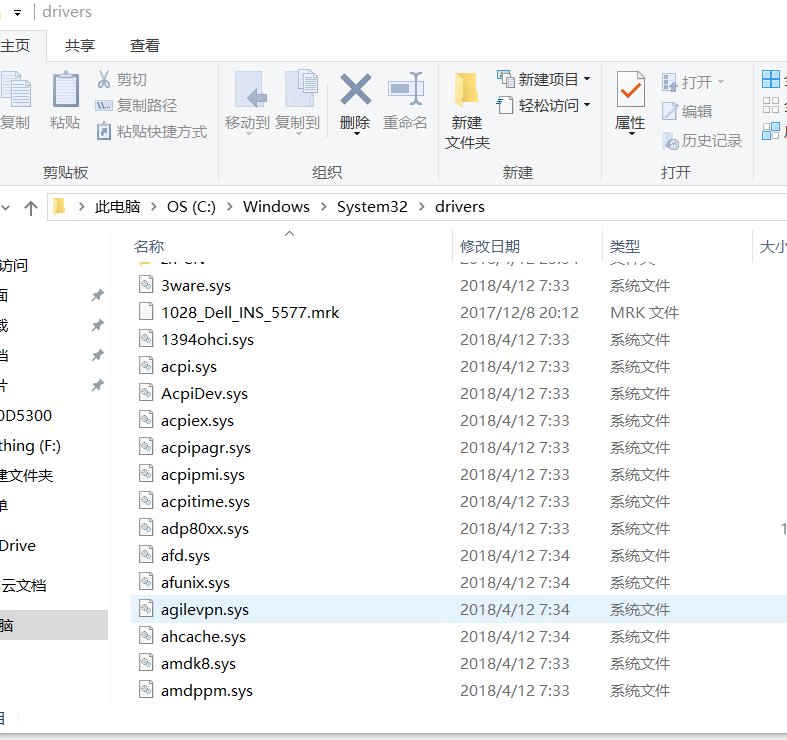
Task: Open Easy access (轻松访问) dropdown
Action: pos(587,105)
